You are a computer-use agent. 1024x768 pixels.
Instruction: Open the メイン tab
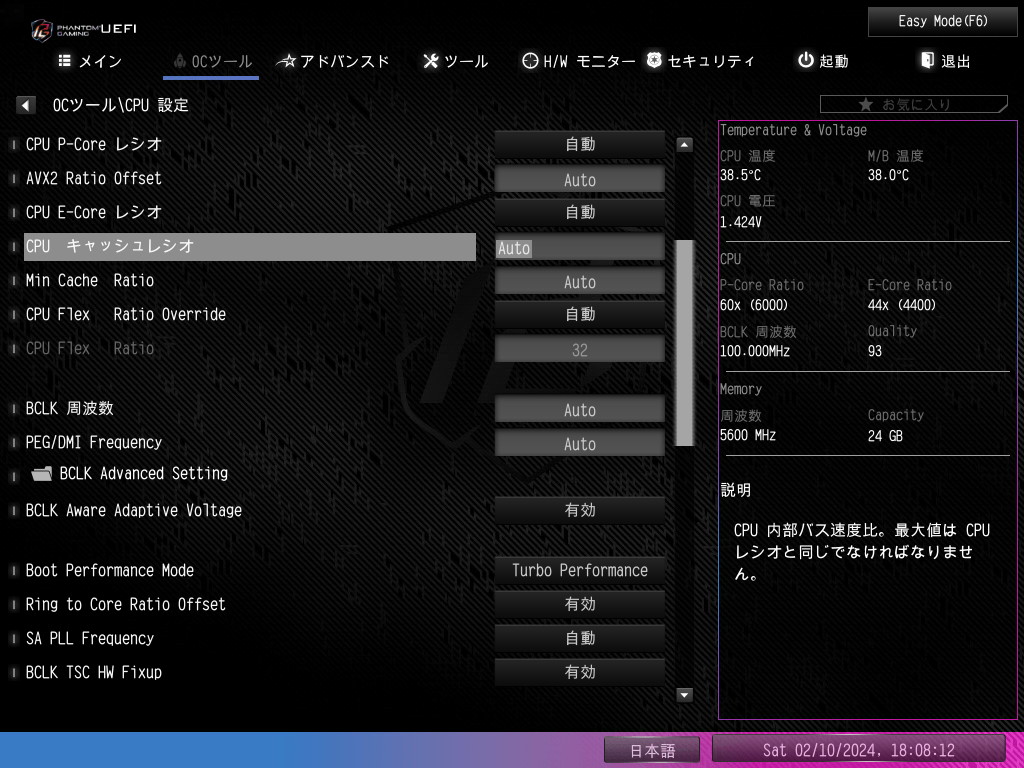pos(90,61)
